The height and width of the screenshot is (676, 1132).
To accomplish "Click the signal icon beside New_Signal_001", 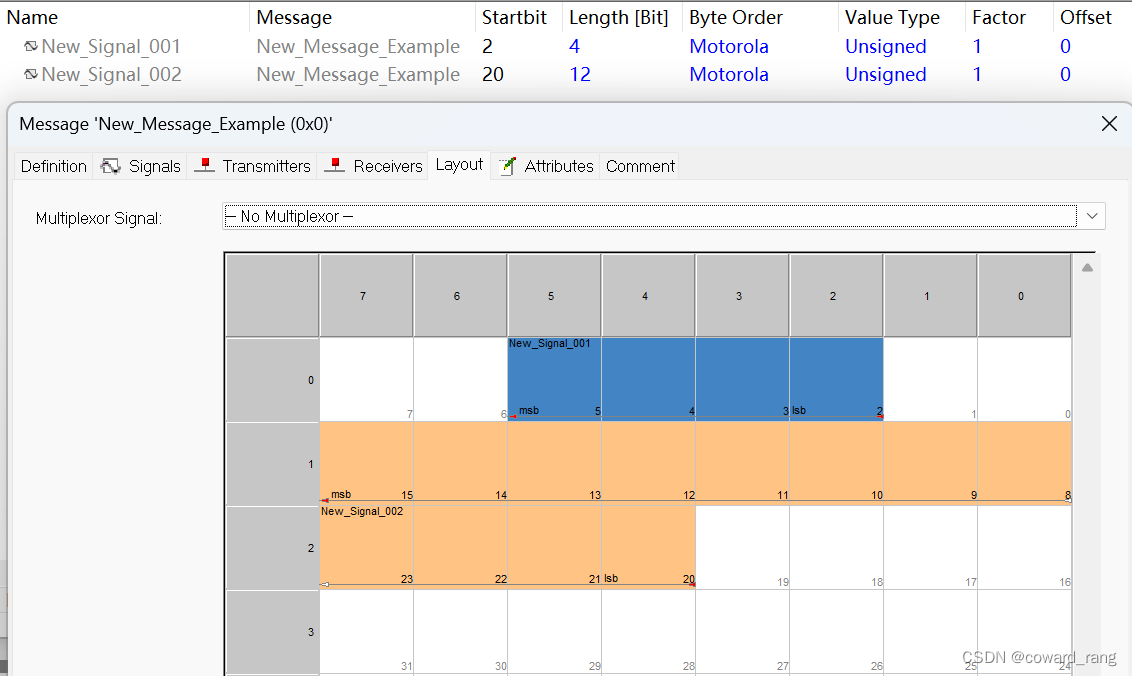I will (x=30, y=46).
